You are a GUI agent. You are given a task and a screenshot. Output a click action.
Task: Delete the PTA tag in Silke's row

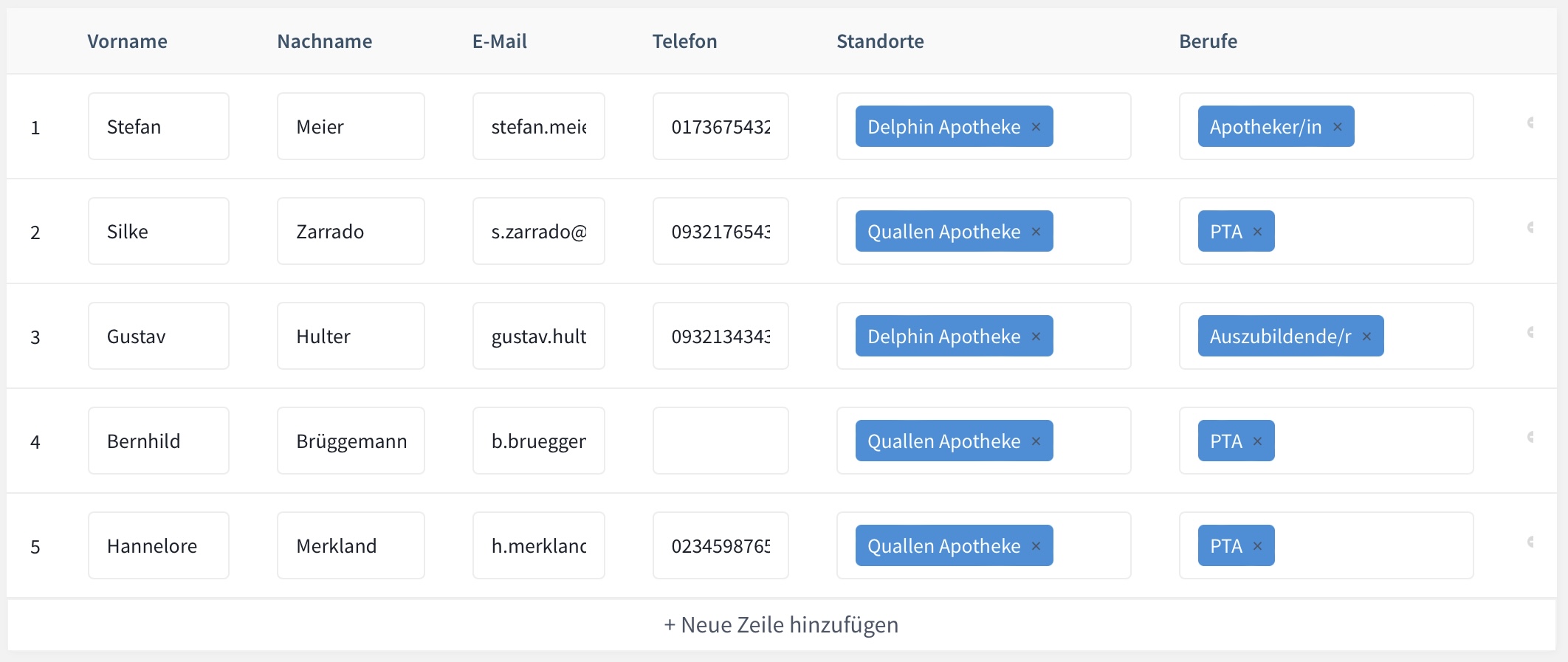click(1257, 232)
